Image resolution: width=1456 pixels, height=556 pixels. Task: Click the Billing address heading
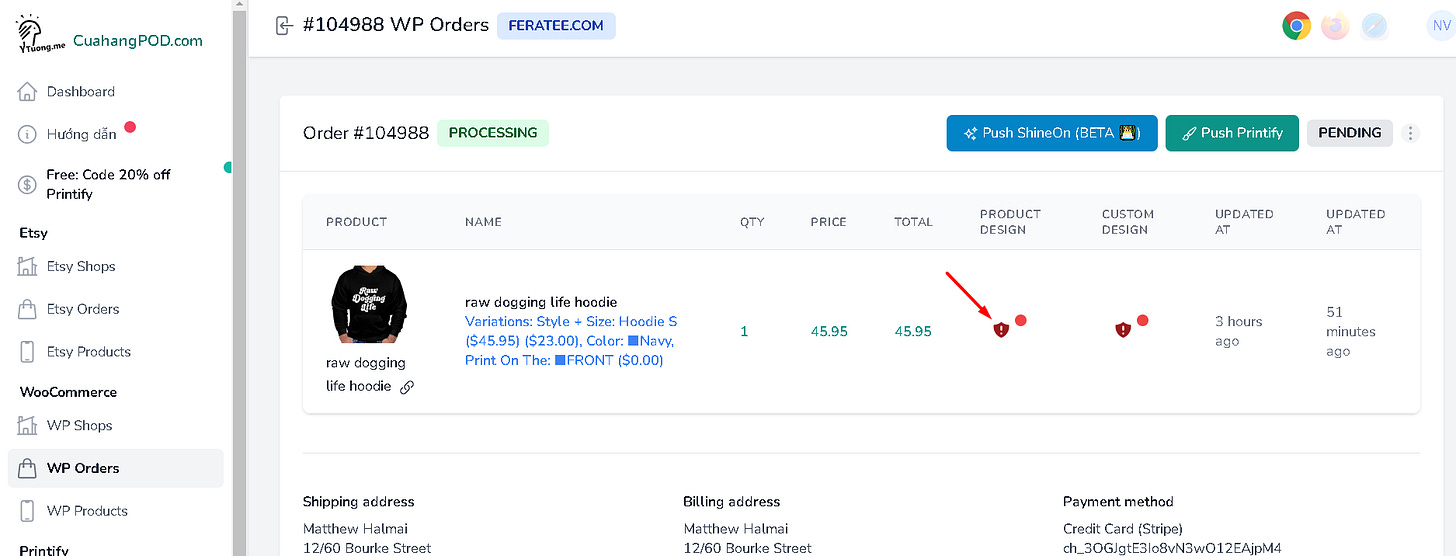(732, 502)
